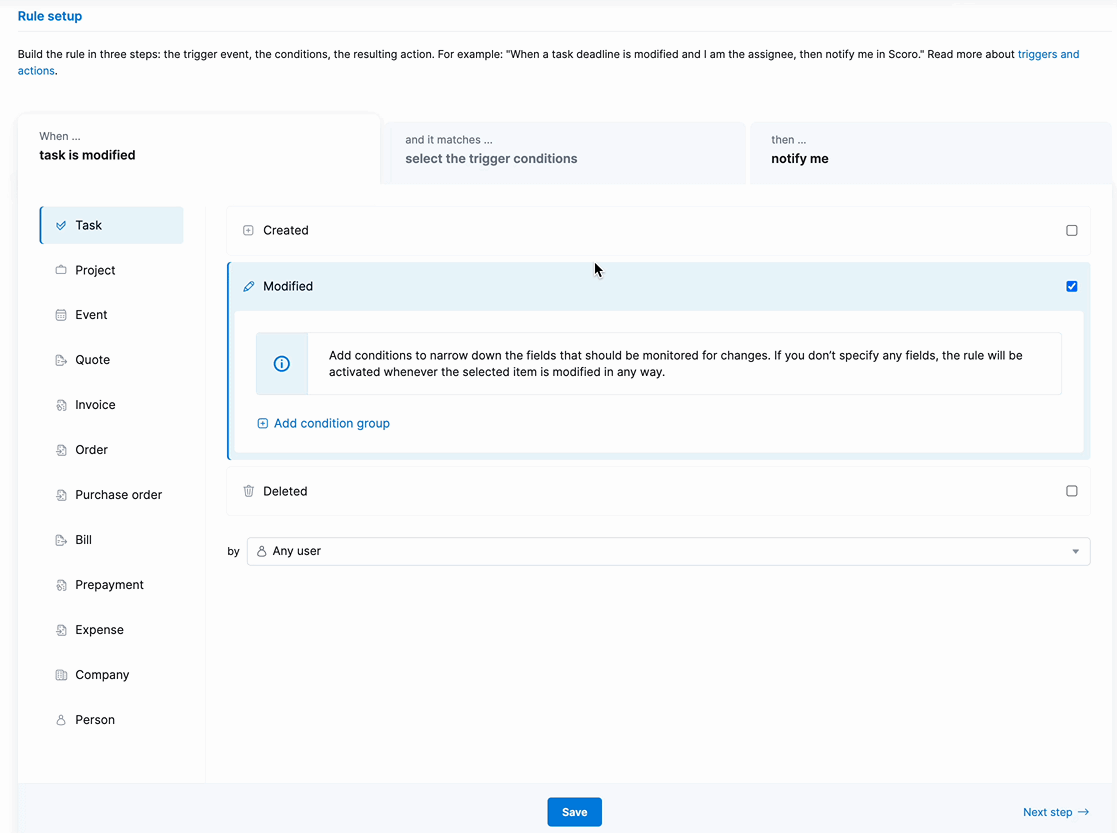Expand the Deleted trigger row
This screenshot has height=833, width=1117.
pyautogui.click(x=658, y=491)
